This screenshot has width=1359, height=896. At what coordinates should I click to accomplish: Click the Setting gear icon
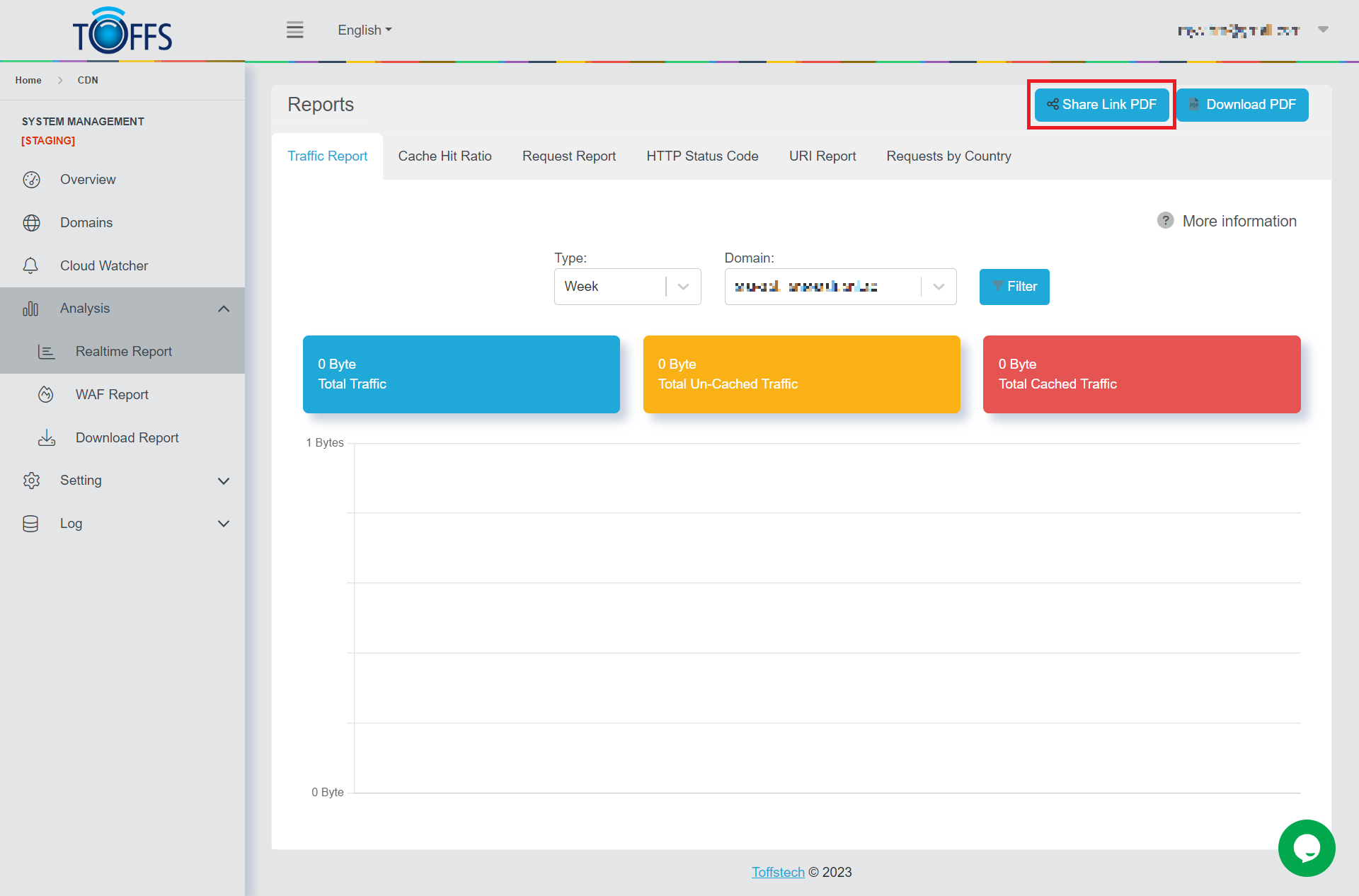point(31,481)
